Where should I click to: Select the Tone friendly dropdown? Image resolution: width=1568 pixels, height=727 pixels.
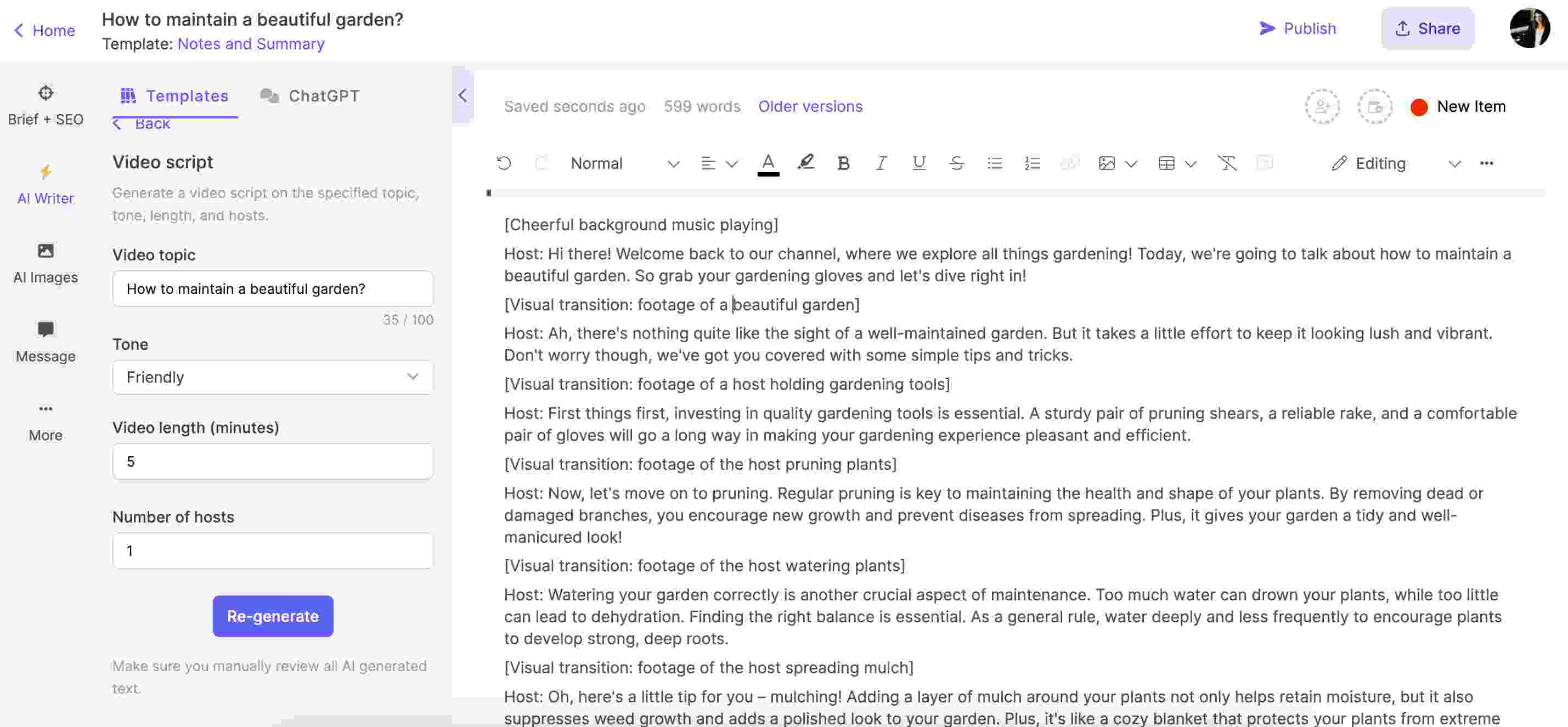click(271, 377)
